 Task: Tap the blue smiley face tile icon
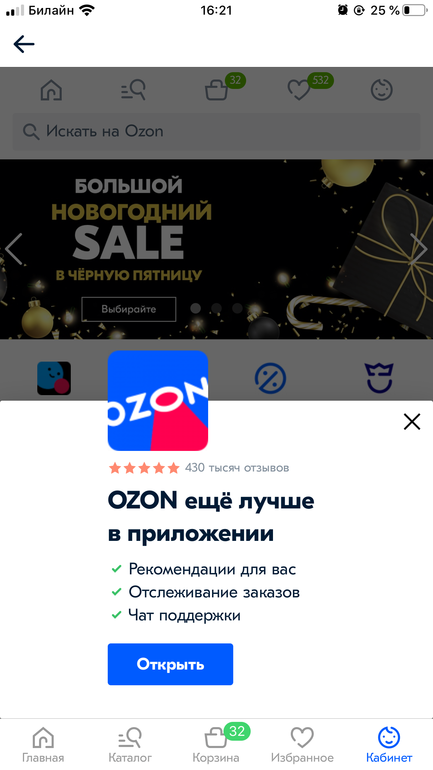(54, 378)
